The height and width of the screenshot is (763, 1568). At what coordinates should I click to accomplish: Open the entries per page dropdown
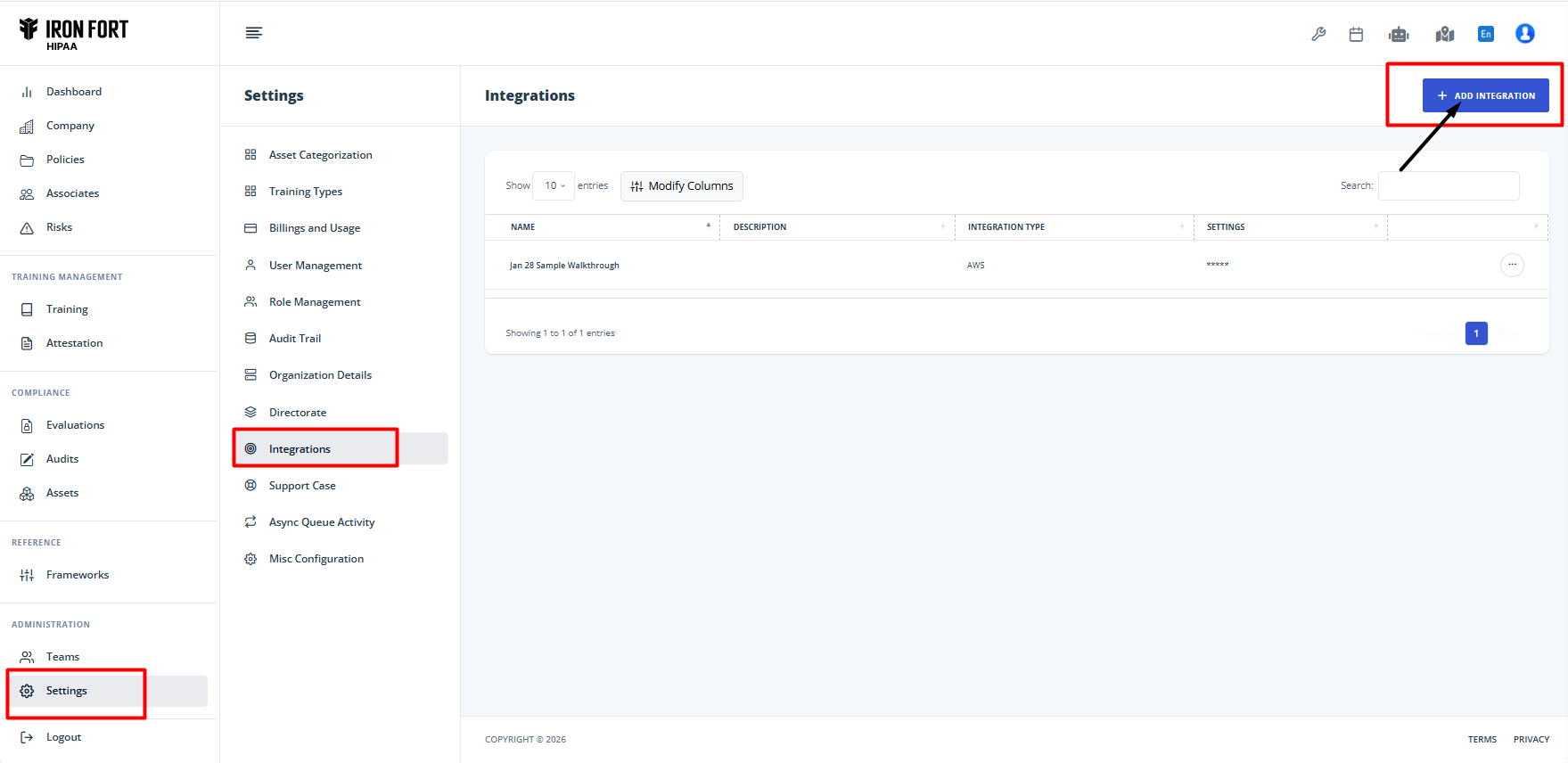pyautogui.click(x=554, y=185)
